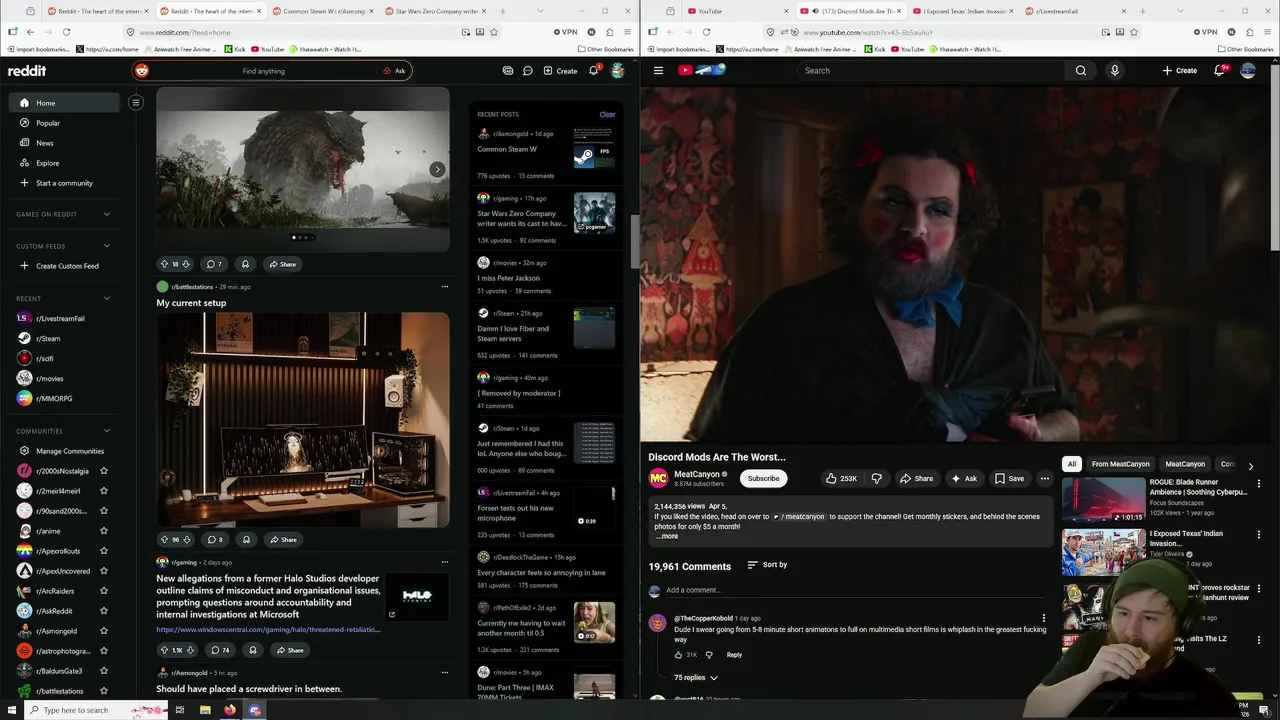The height and width of the screenshot is (720, 1280).
Task: Collapse Custom Feeds section
Action: [107, 246]
